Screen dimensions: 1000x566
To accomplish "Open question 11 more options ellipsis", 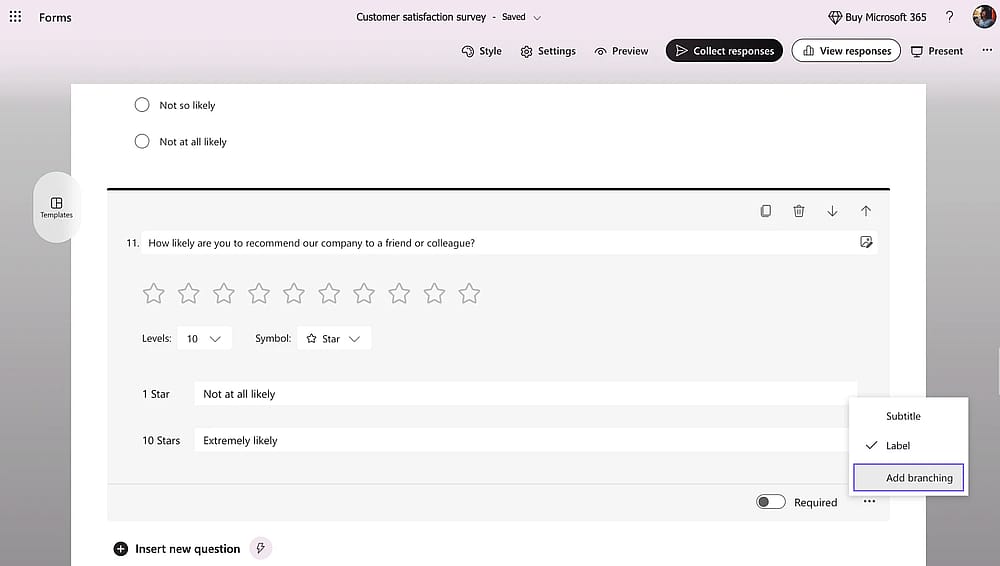I will [x=869, y=502].
